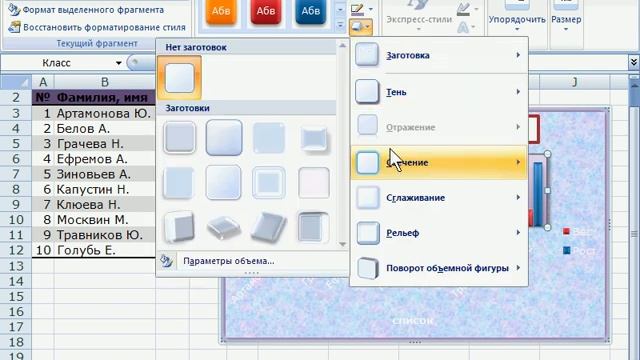640x360 pixels.
Task: Open the Заготовка submenu
Action: pyautogui.click(x=439, y=55)
